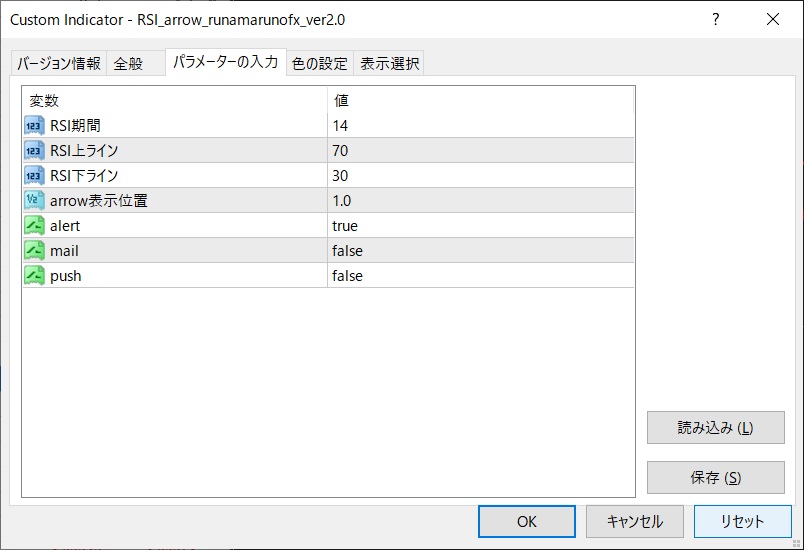This screenshot has height=550, width=804.
Task: Go to the 色の設定 tab
Action: [x=319, y=64]
